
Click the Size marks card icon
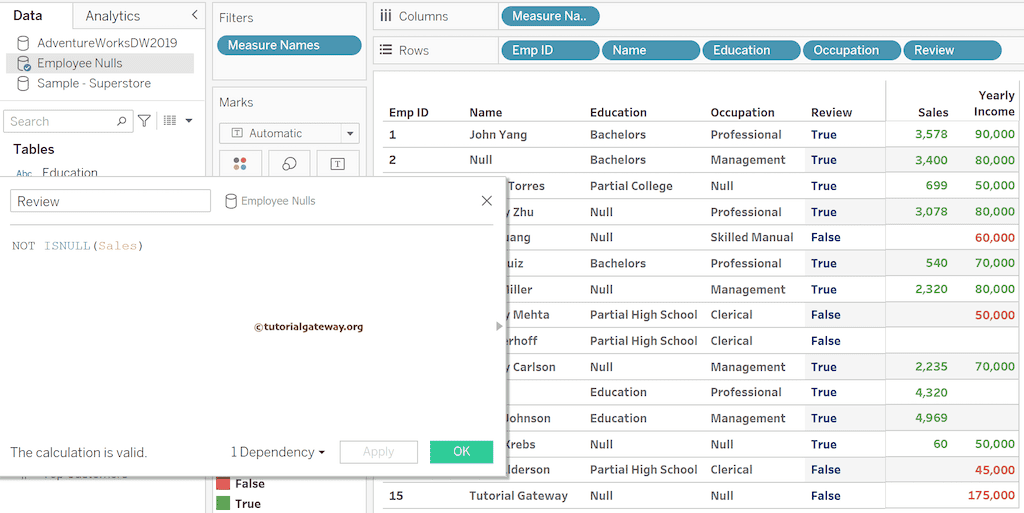tap(289, 164)
